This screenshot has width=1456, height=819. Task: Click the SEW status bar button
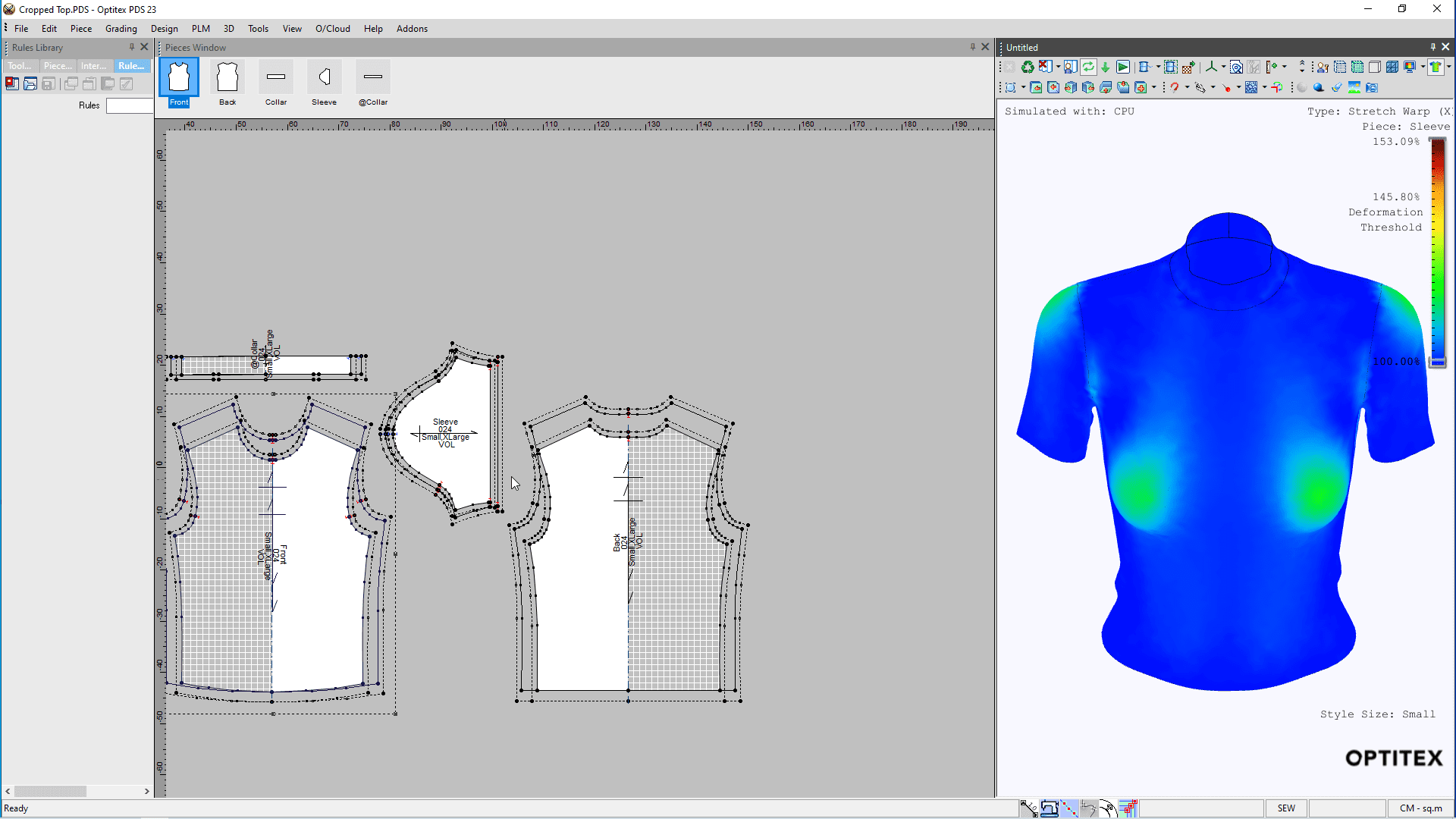(x=1286, y=808)
